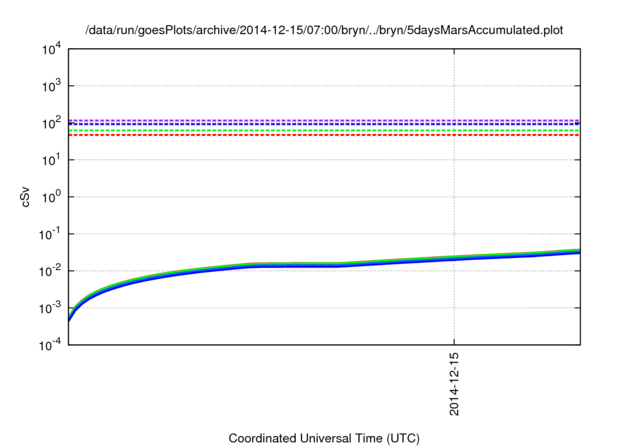Click the 10^2 y-axis tick label
The image size is (640, 448).
pyautogui.click(x=51, y=123)
